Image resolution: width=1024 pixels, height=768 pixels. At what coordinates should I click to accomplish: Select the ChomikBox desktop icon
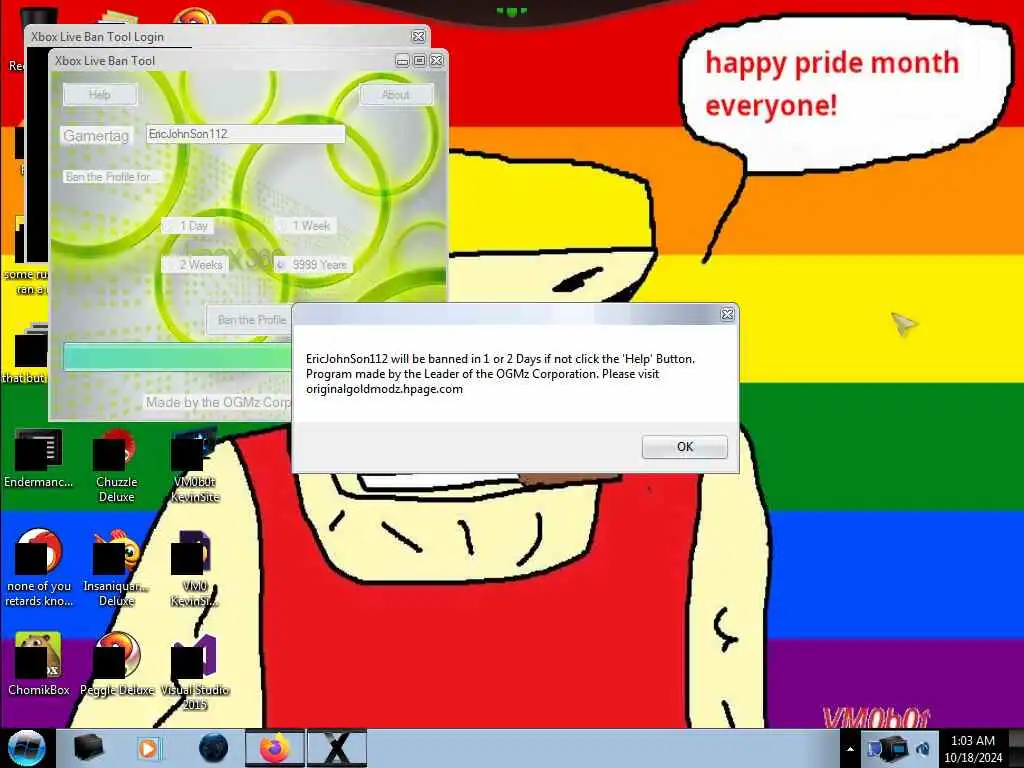(39, 664)
